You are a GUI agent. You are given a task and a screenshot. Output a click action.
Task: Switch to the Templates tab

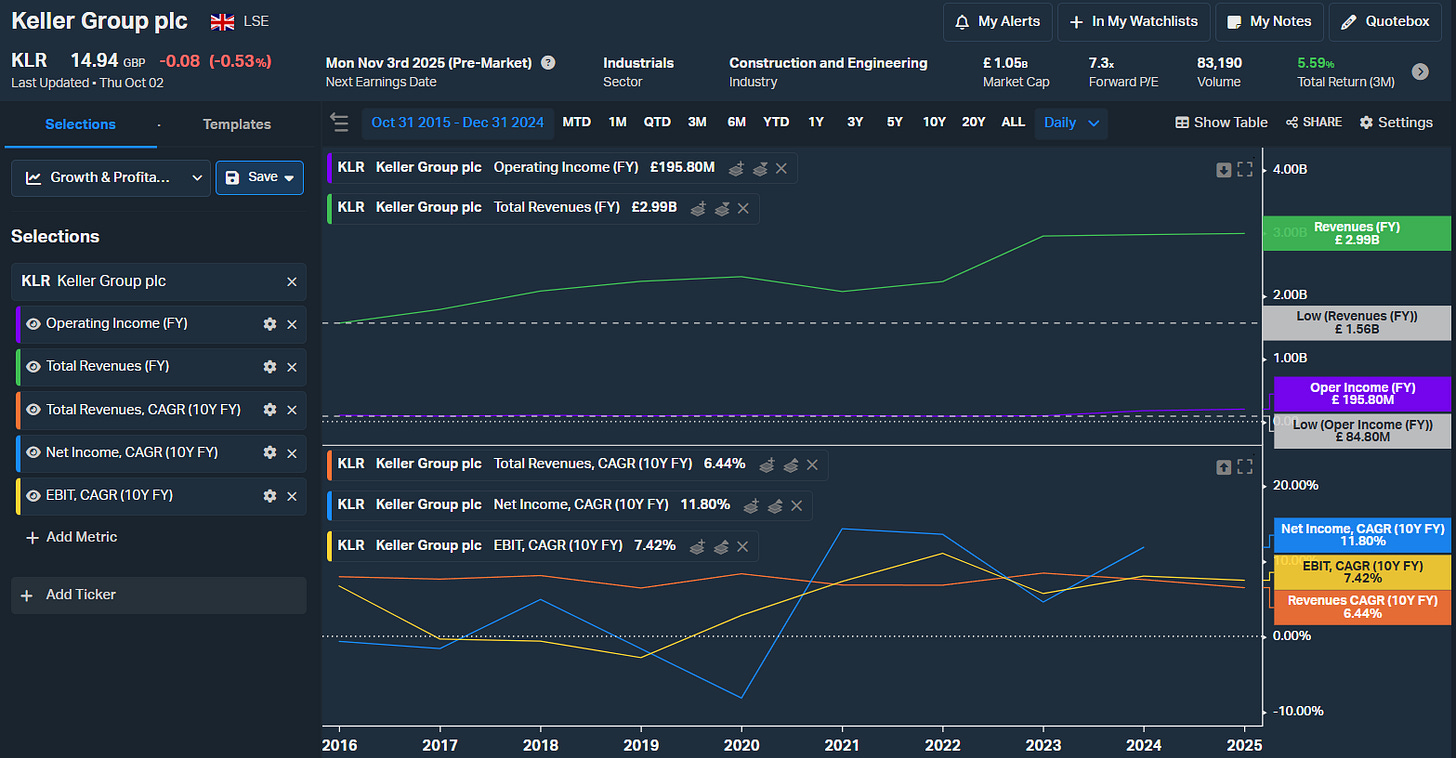pyautogui.click(x=237, y=125)
